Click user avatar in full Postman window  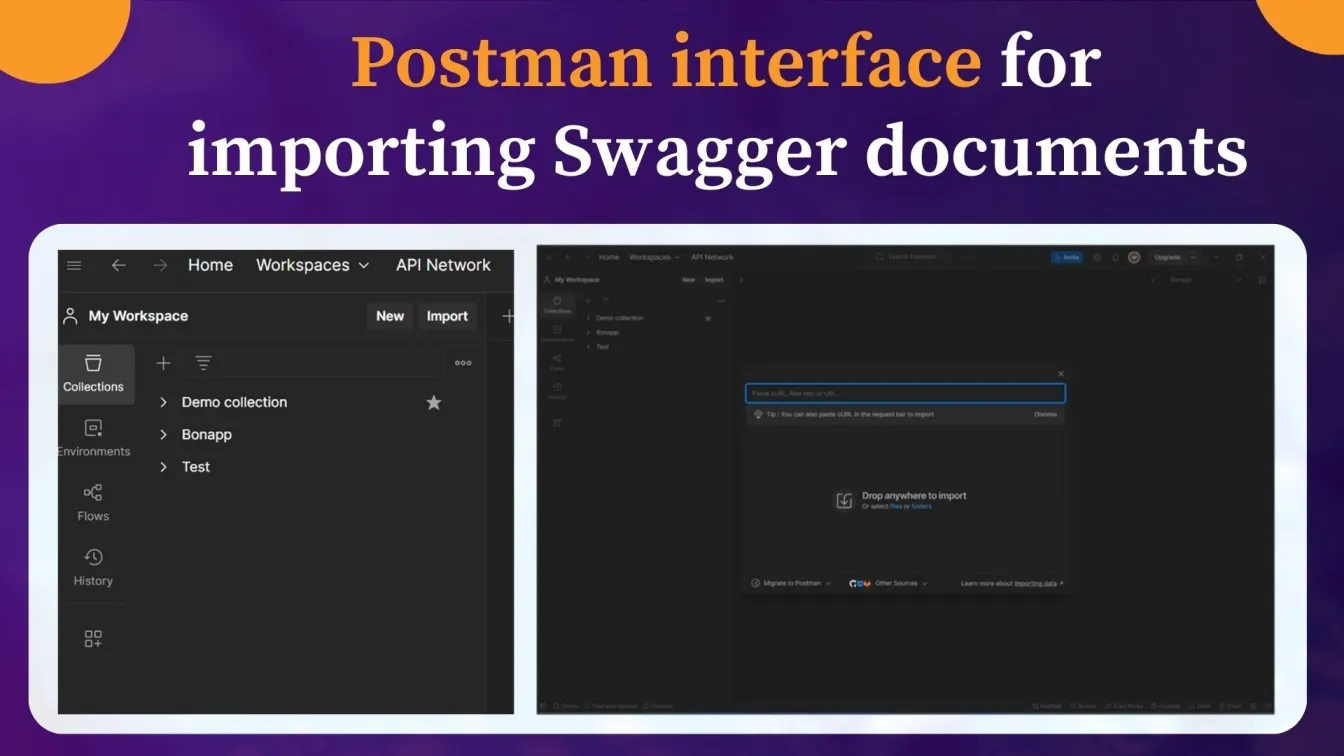pos(1134,257)
